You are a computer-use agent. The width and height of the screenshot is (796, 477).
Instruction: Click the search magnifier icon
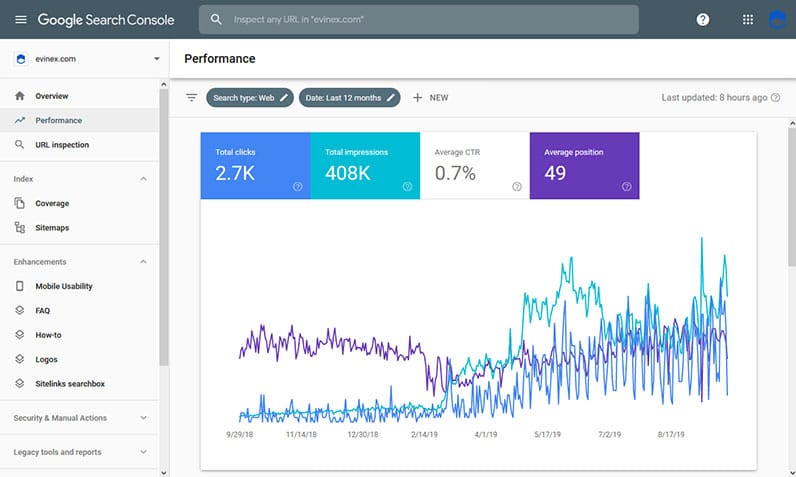[216, 19]
